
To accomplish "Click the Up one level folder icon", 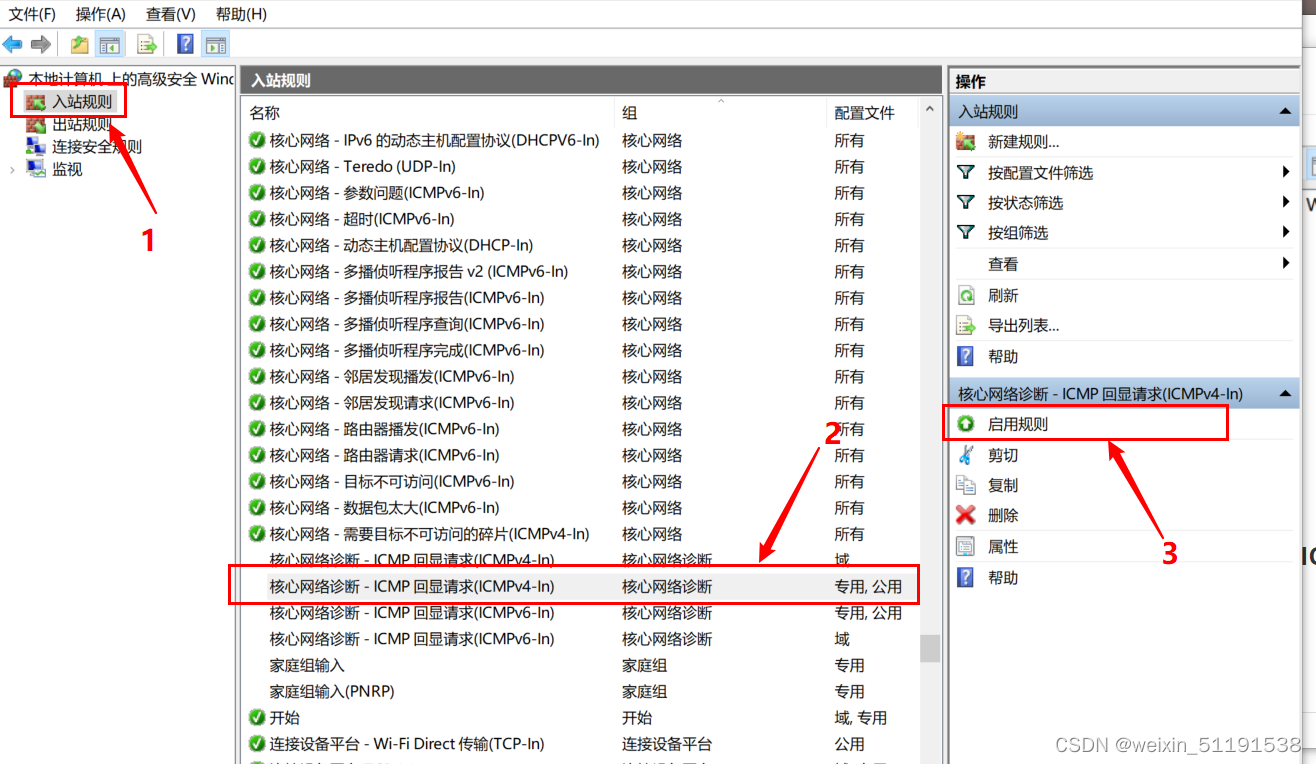I will [x=80, y=44].
